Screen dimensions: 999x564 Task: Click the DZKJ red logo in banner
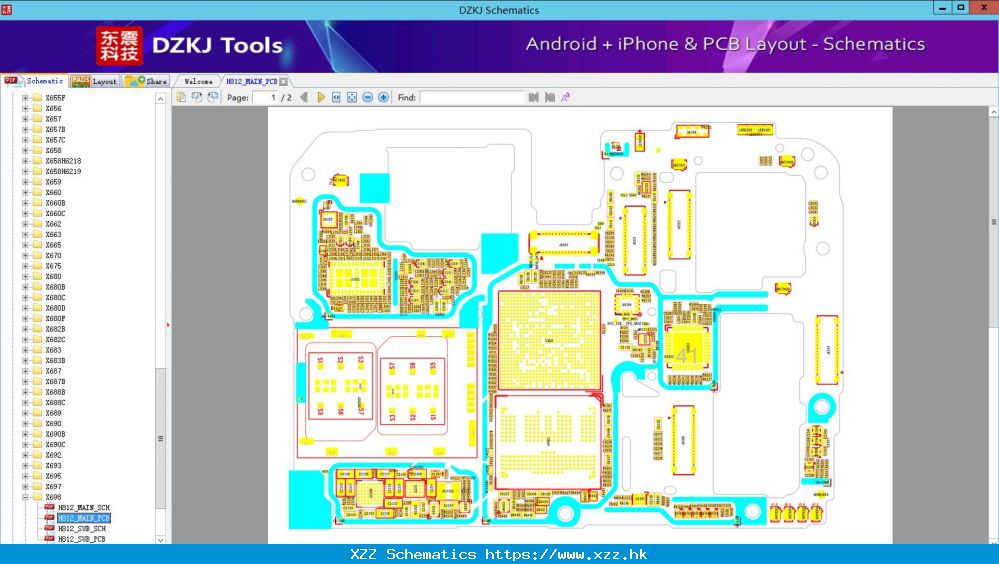click(119, 45)
